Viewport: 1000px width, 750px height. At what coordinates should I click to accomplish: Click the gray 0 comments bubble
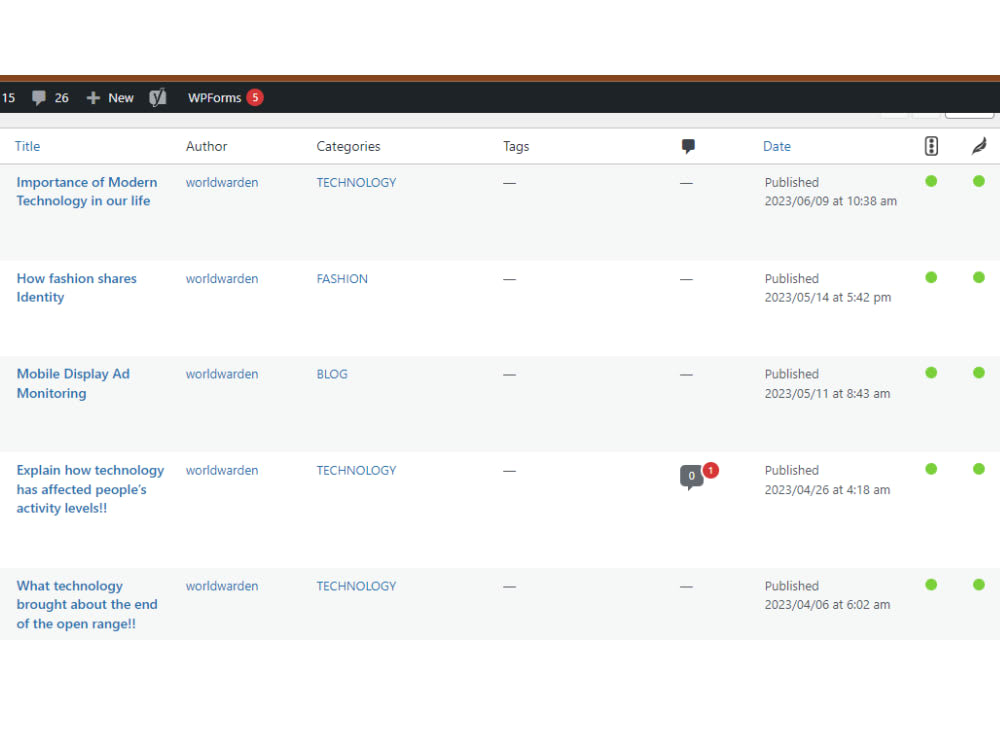point(691,477)
